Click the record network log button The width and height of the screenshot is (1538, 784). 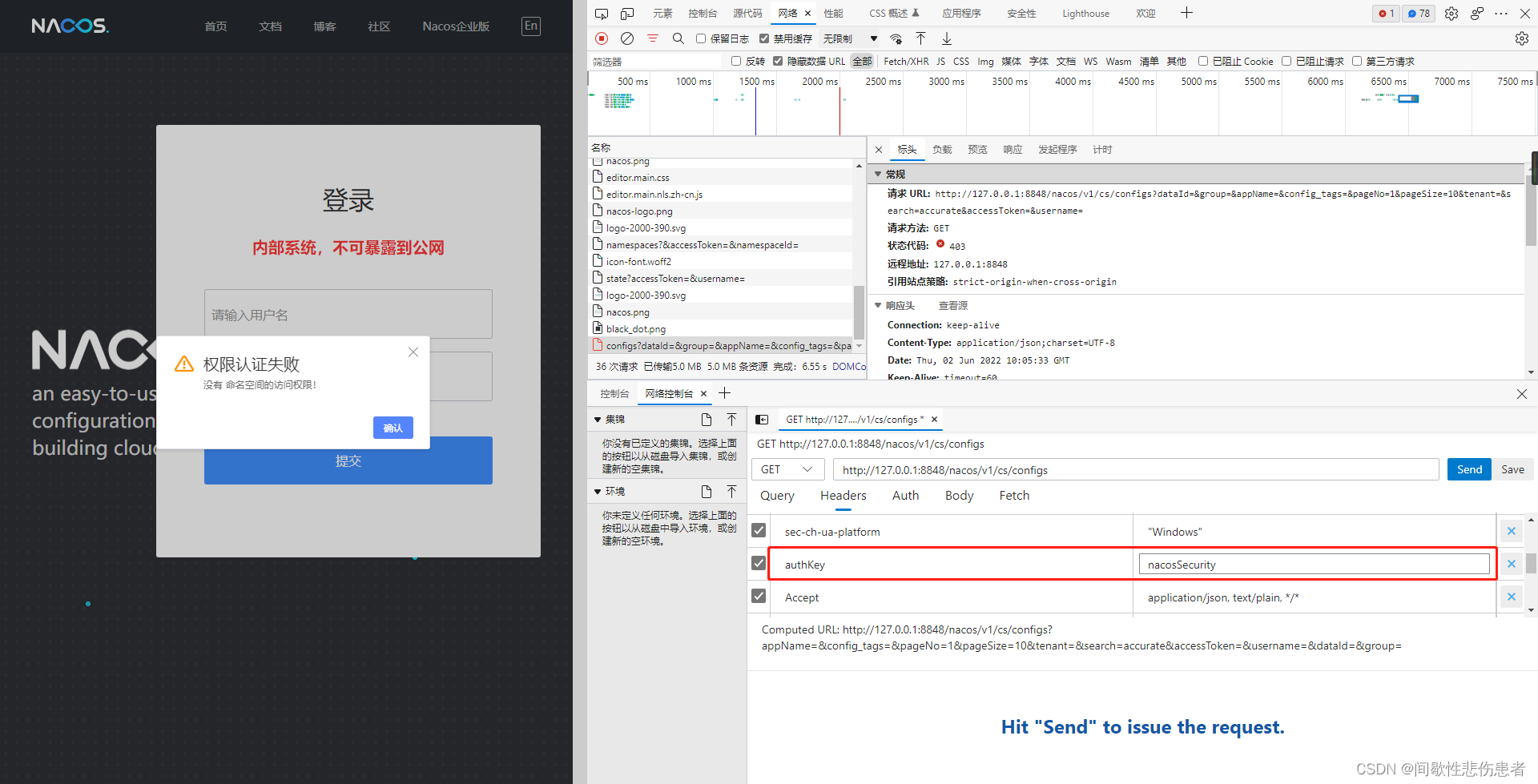602,38
